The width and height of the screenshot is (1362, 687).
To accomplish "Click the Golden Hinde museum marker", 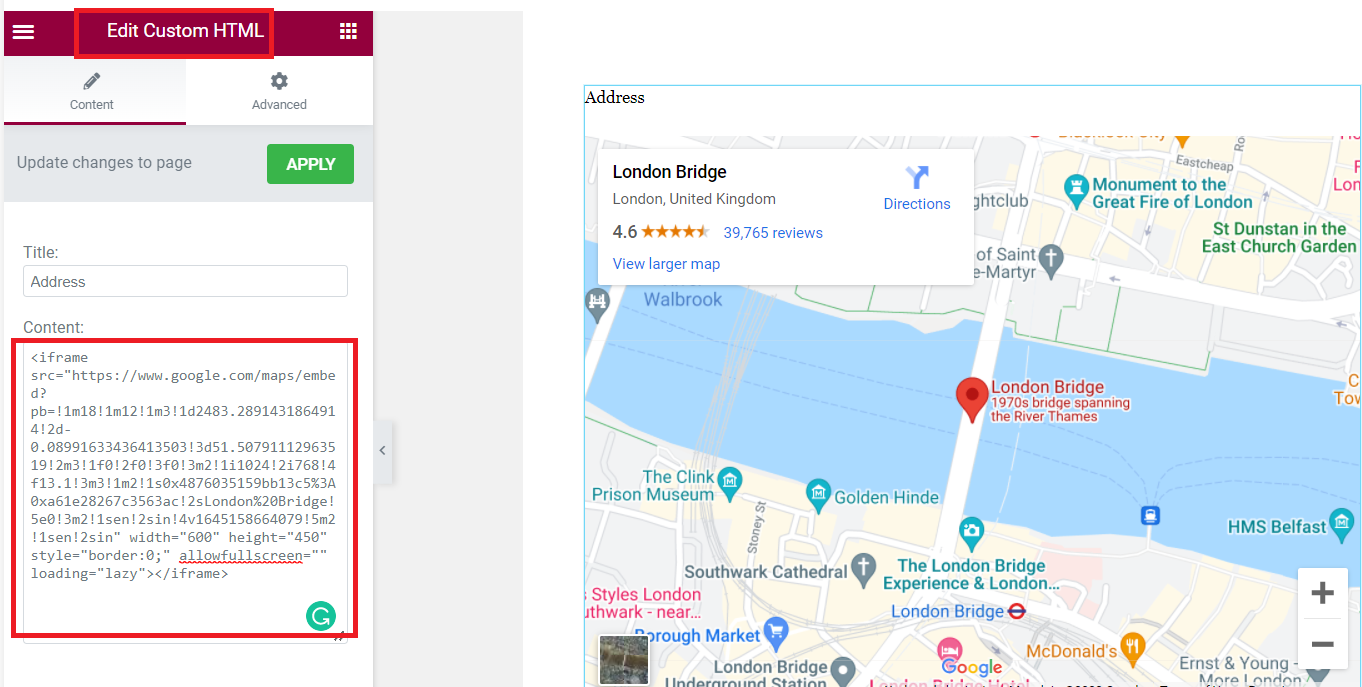I will pos(818,491).
